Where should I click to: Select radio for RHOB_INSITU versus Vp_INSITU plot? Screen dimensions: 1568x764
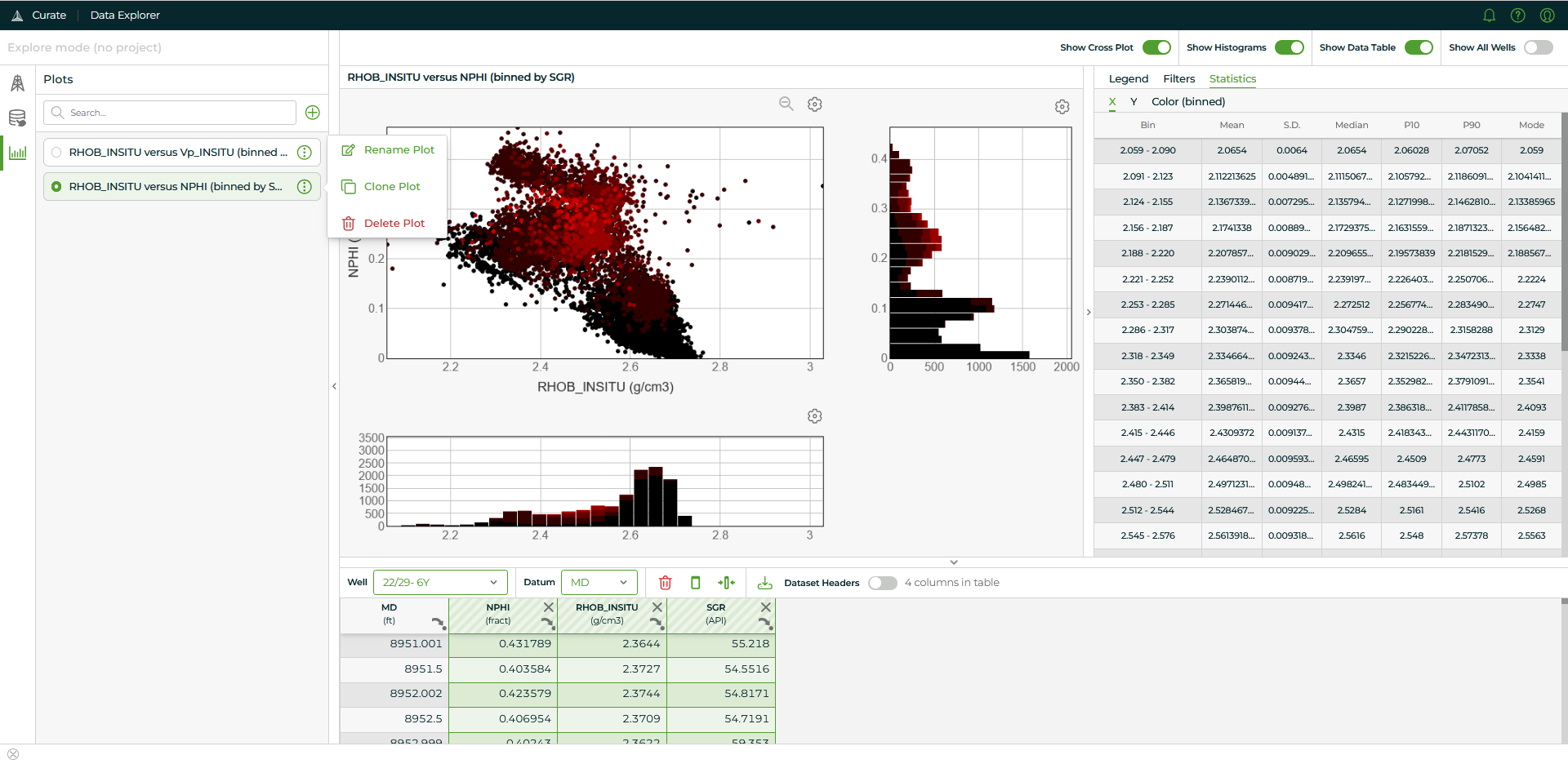point(56,153)
